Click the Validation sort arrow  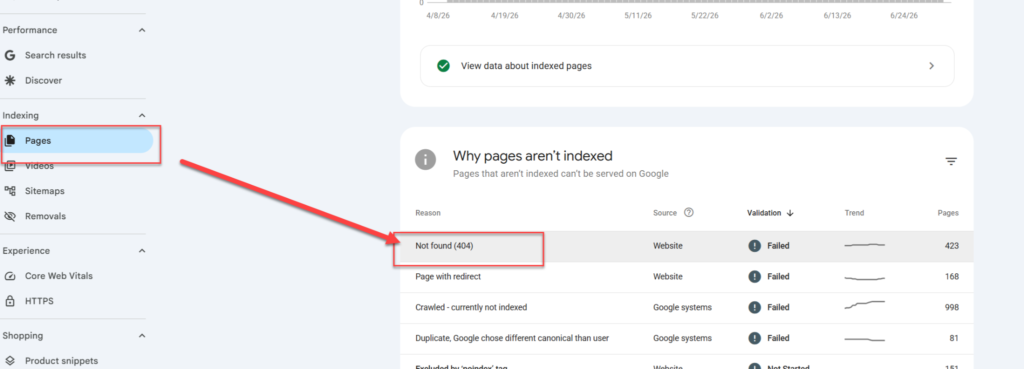coord(790,213)
